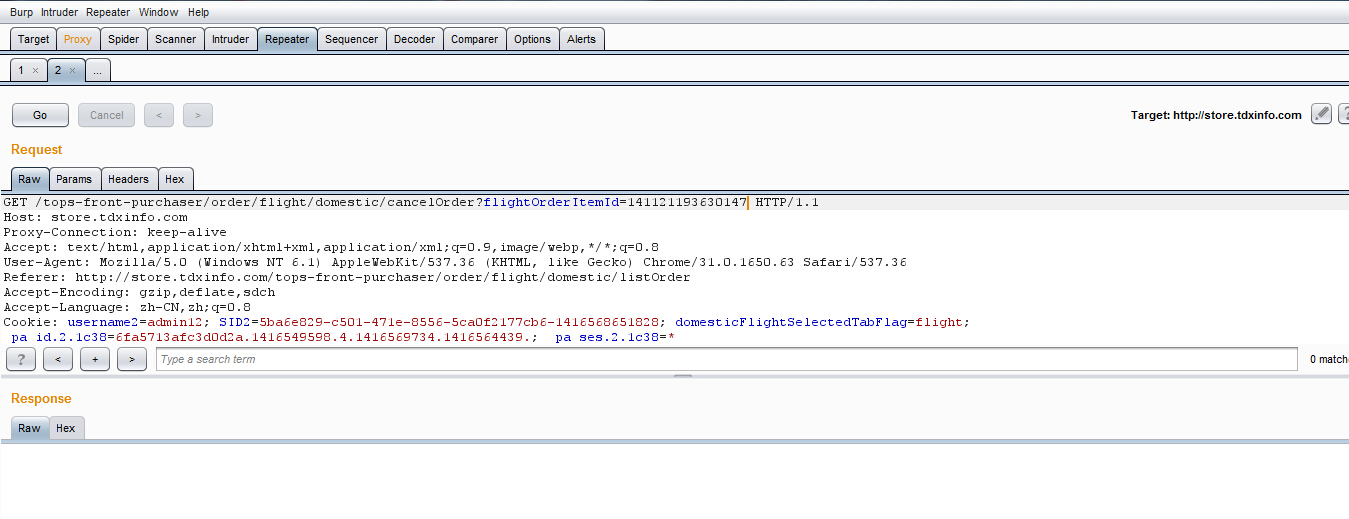Viewport: 1349px width, 519px height.
Task: Open the Repeater menu
Action: point(108,12)
